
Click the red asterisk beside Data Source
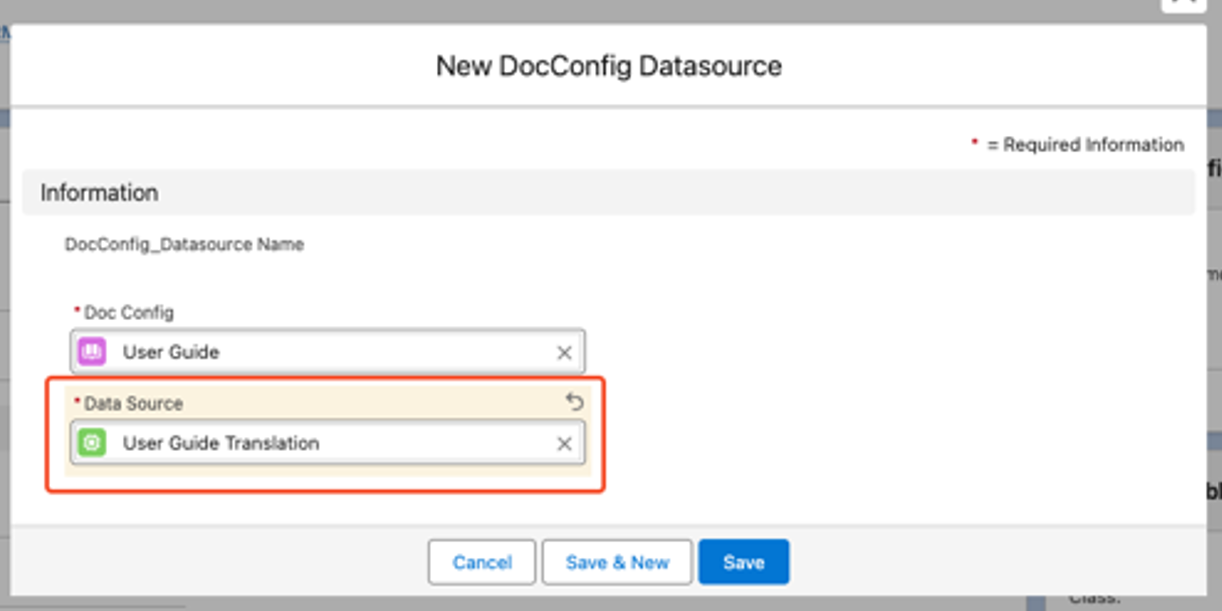tap(77, 402)
